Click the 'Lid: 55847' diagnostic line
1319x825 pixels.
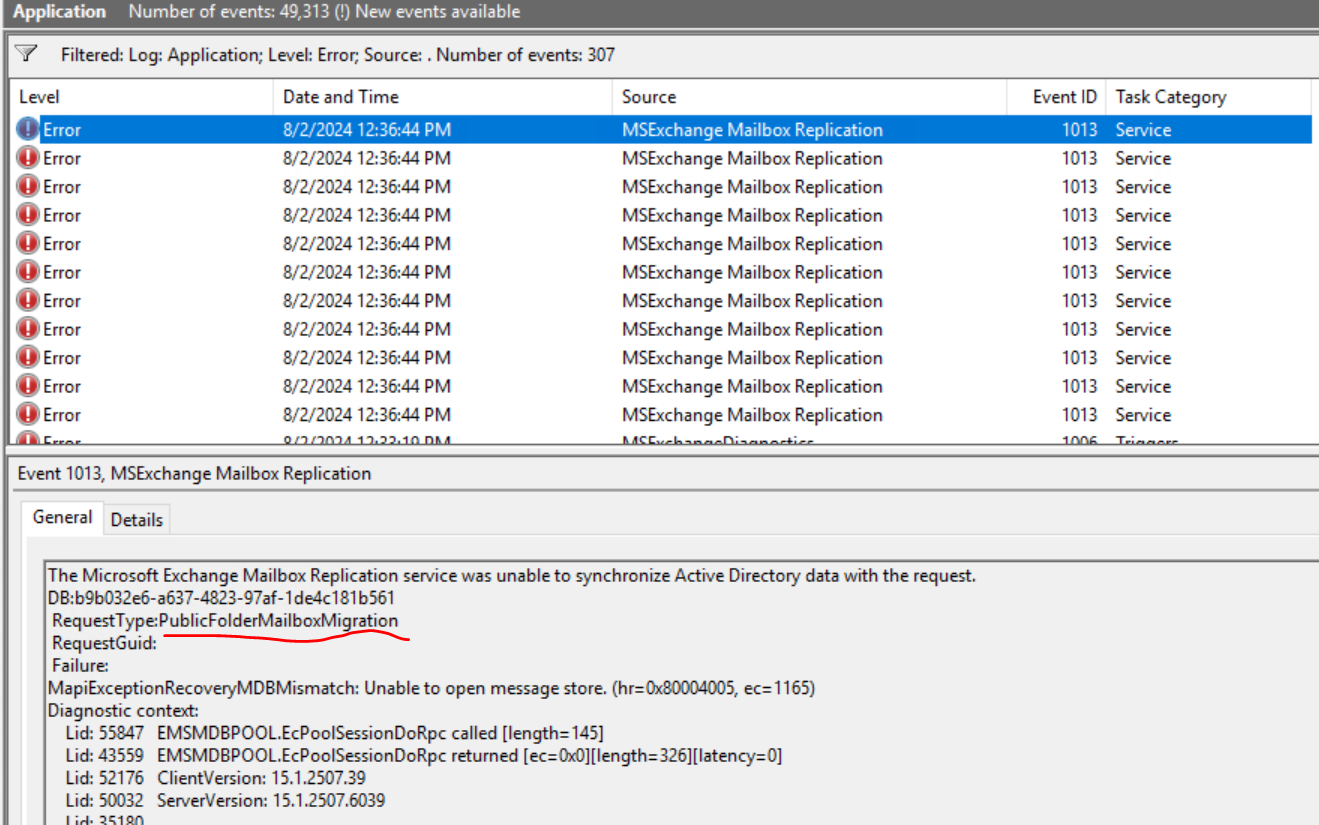334,733
